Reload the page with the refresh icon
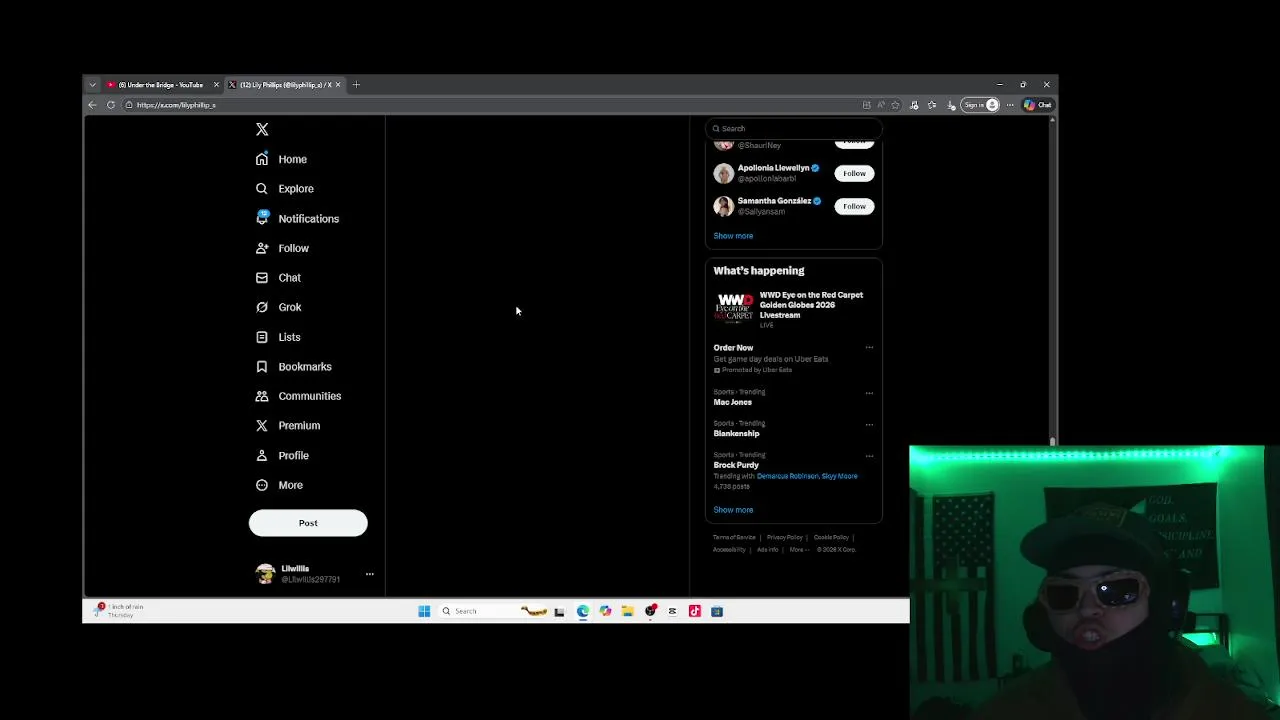The image size is (1280, 720). [x=111, y=105]
